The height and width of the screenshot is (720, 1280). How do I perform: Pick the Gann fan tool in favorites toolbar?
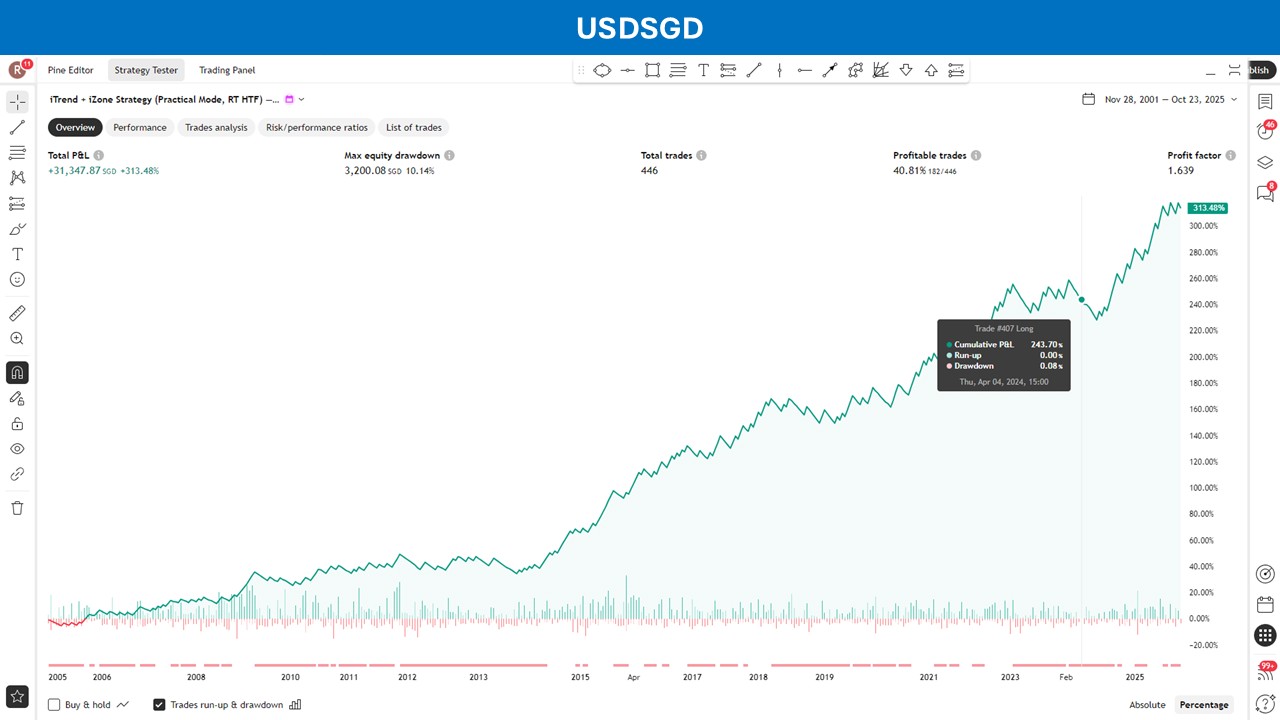tap(880, 70)
